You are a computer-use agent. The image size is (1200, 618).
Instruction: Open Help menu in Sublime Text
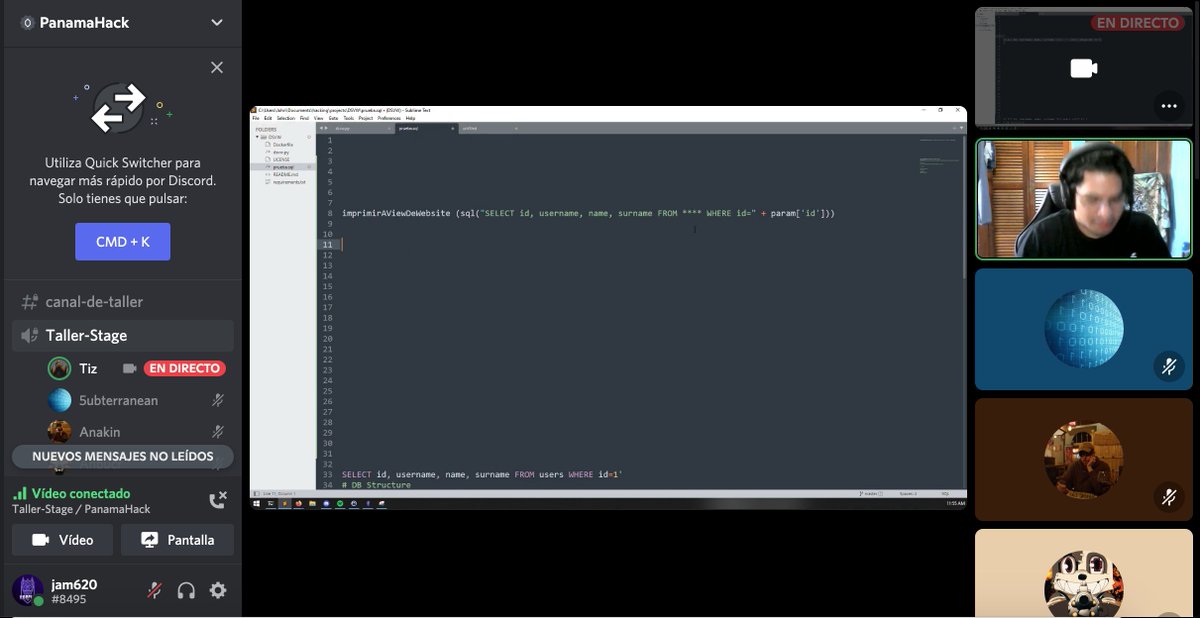[410, 118]
